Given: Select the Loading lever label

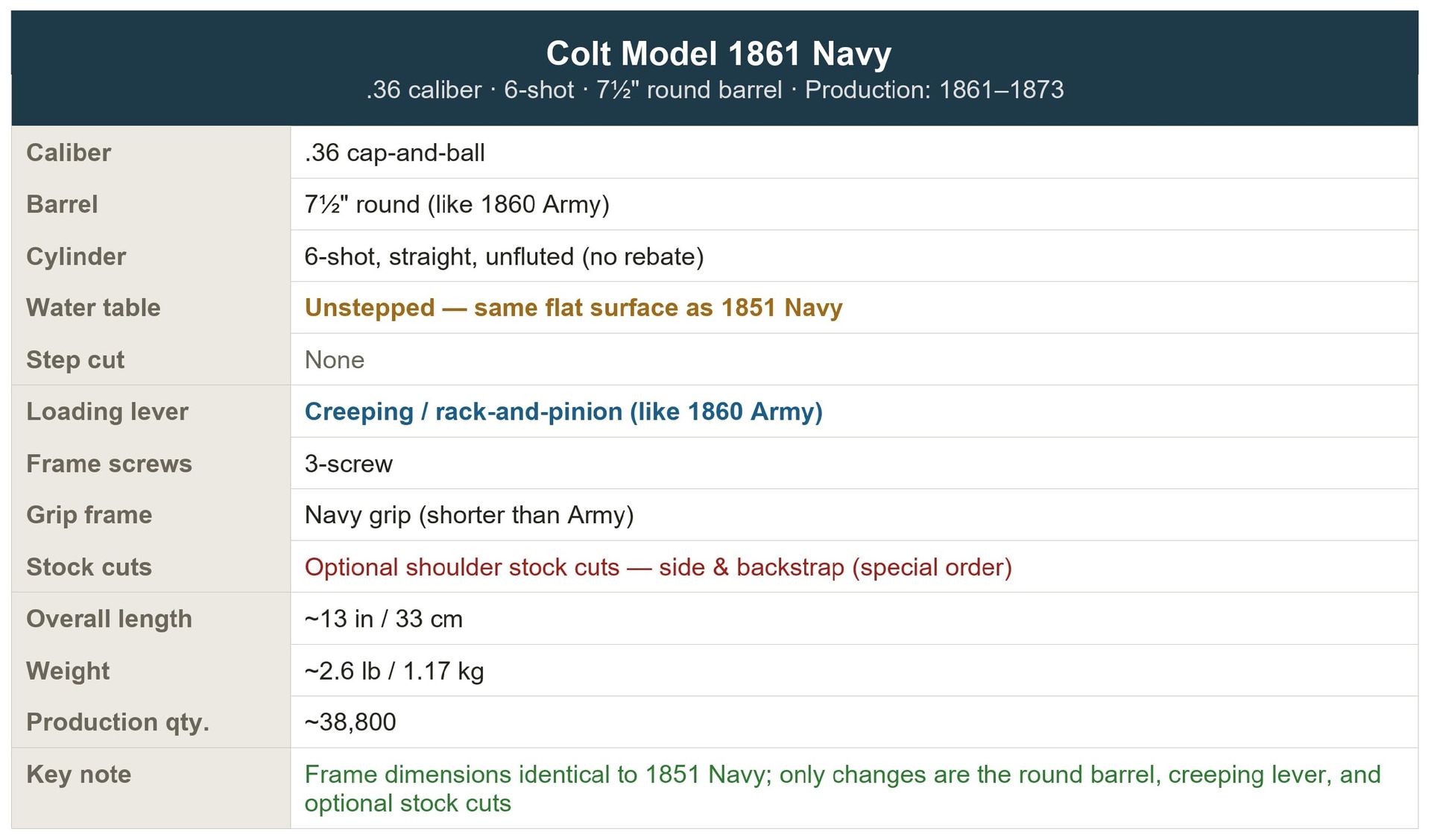Looking at the screenshot, I should tap(107, 411).
